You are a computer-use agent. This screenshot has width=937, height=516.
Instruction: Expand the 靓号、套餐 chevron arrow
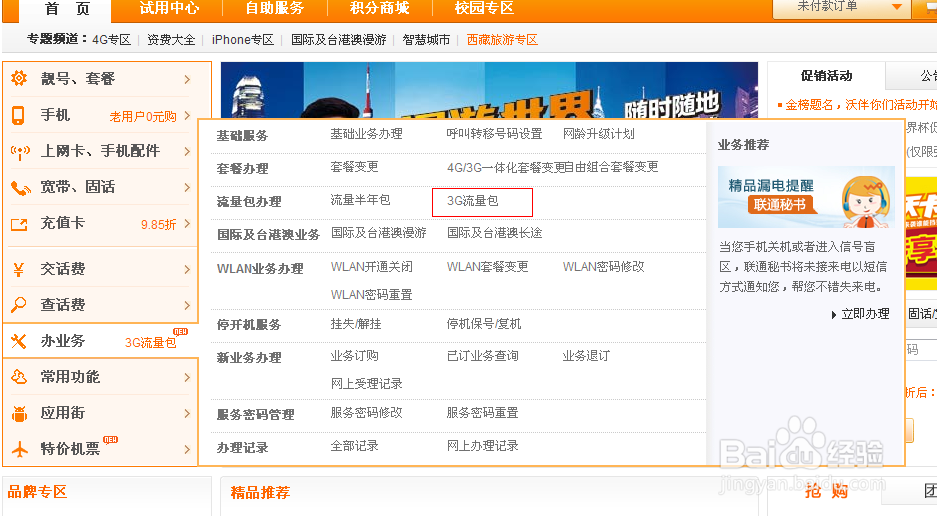pyautogui.click(x=188, y=79)
